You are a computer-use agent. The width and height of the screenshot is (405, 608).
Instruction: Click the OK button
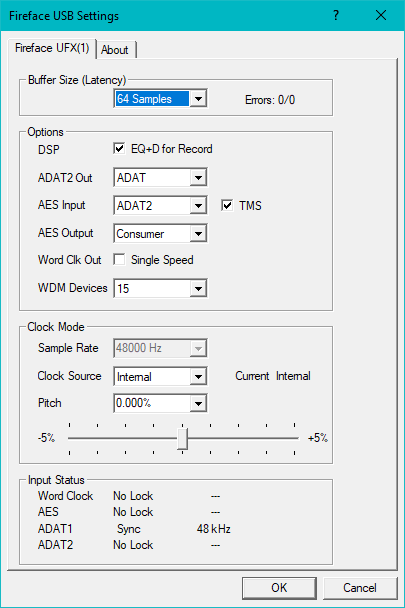(x=279, y=588)
